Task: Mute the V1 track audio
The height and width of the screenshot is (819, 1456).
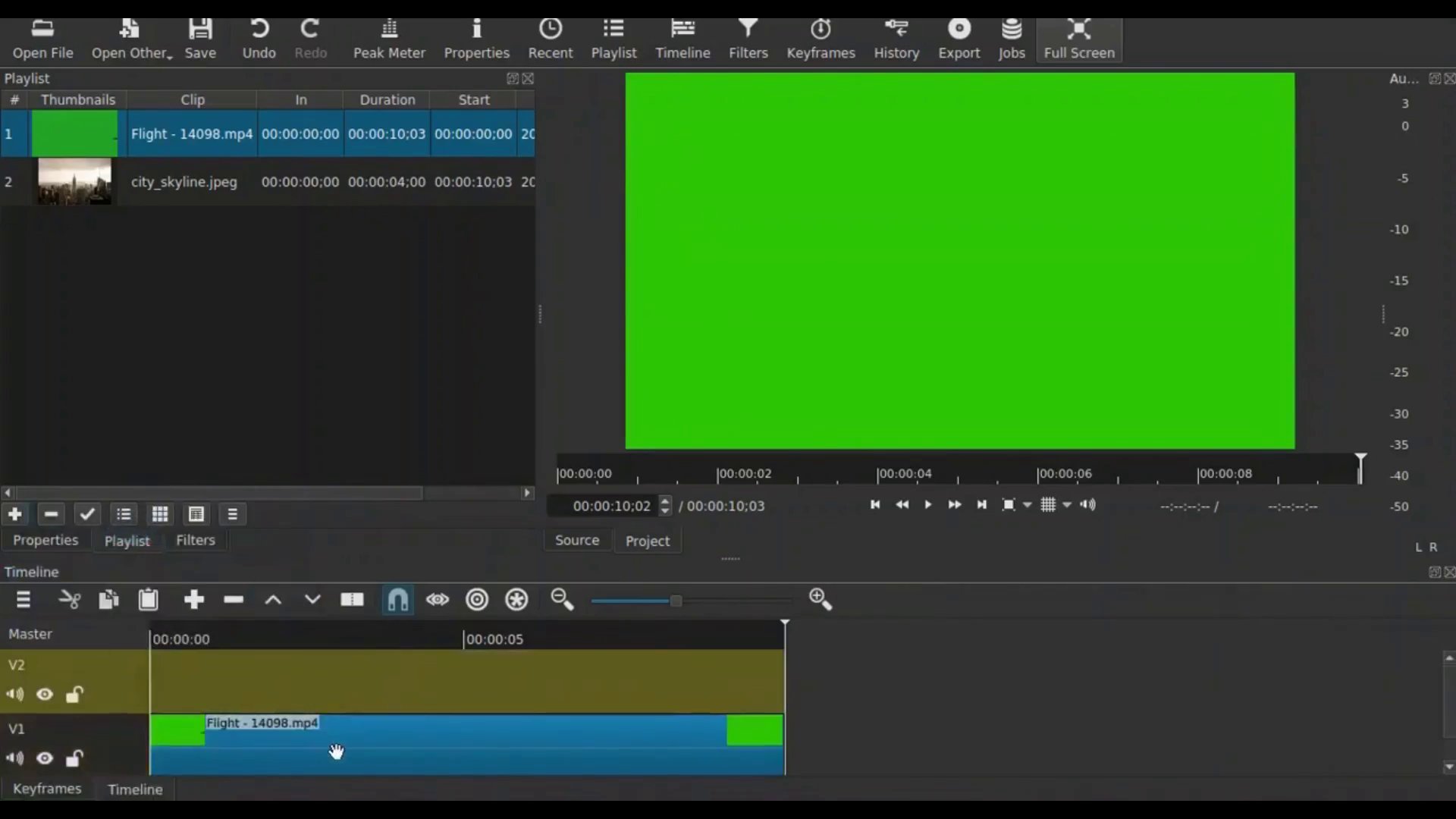Action: pos(14,758)
